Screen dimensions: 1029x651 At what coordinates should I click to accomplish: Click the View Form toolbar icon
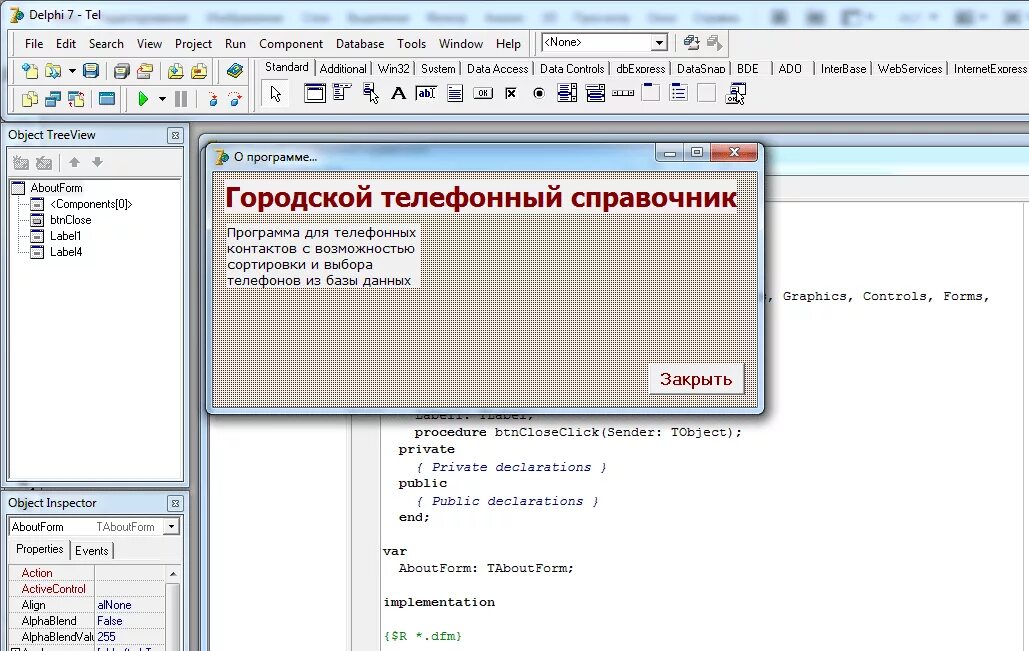(52, 99)
